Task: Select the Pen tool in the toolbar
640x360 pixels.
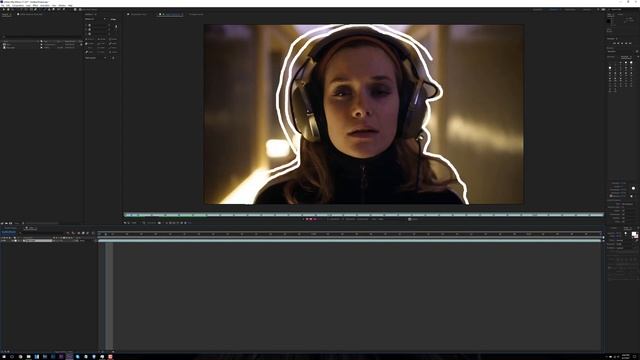Action: click(x=36, y=9)
